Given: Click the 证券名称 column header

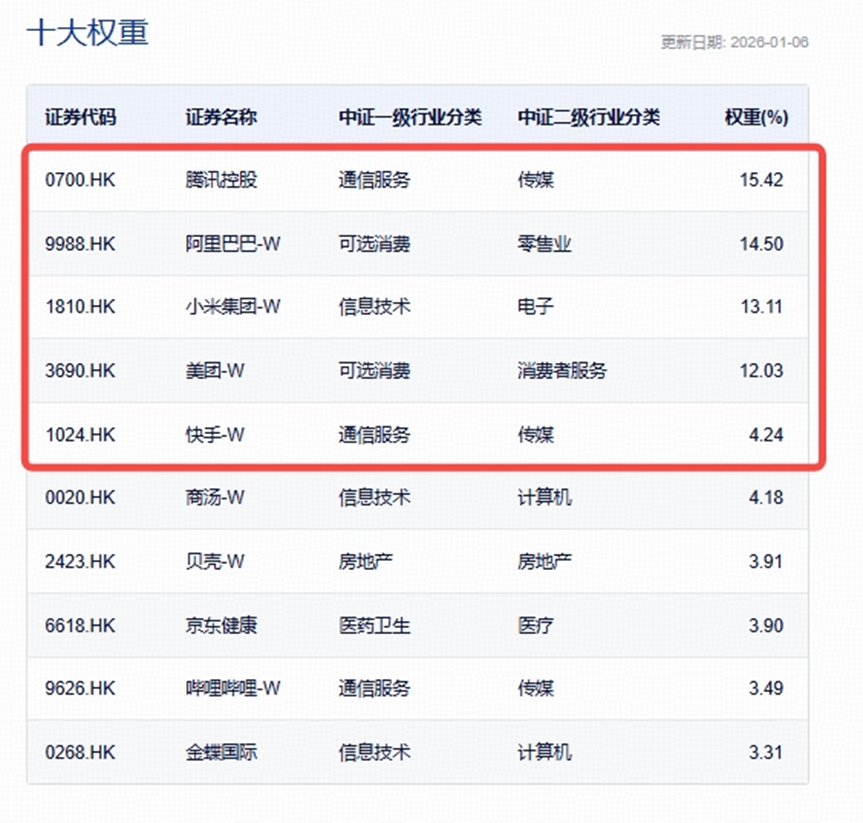Looking at the screenshot, I should pyautogui.click(x=222, y=117).
